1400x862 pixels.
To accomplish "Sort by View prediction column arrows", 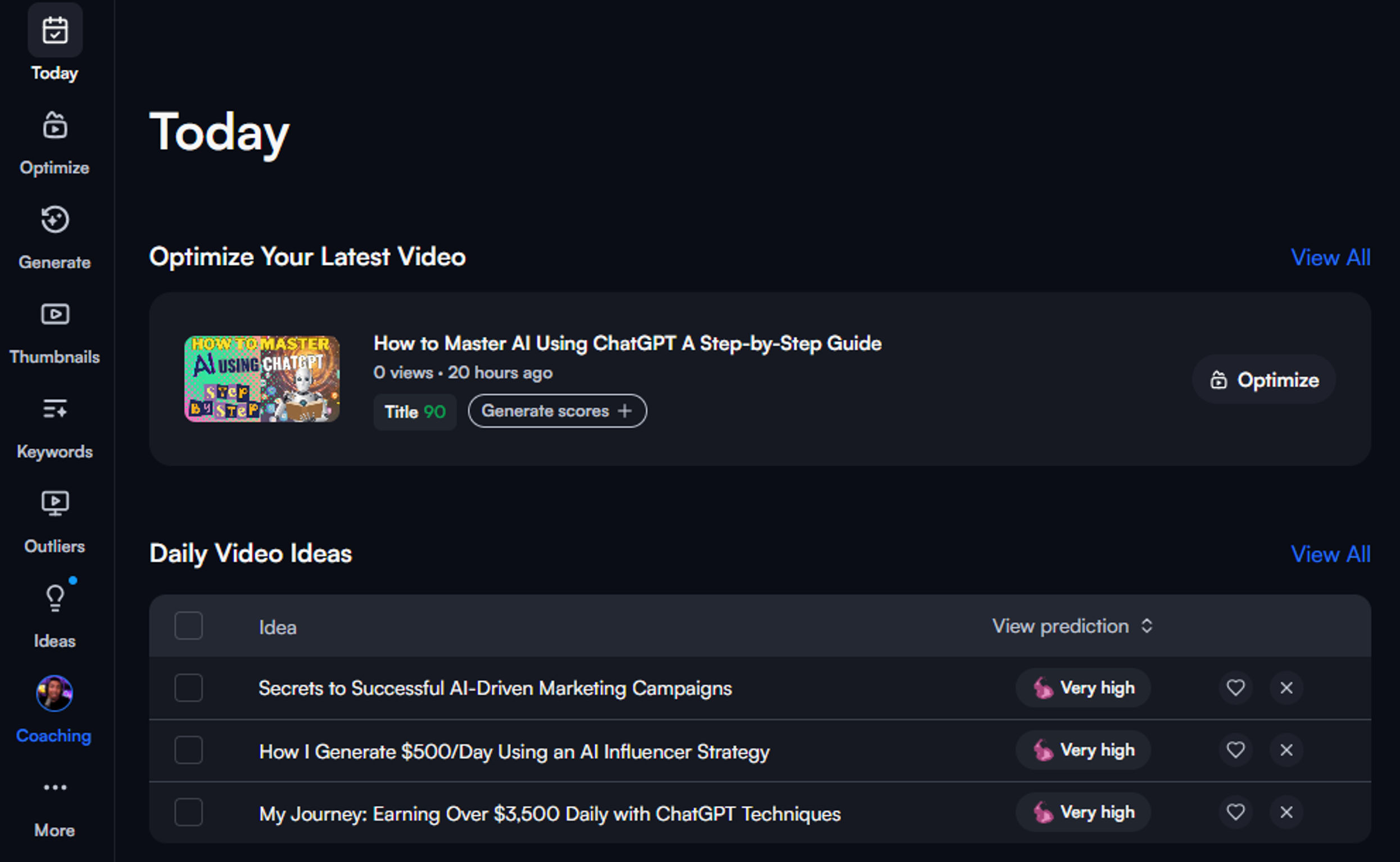I will click(x=1147, y=626).
